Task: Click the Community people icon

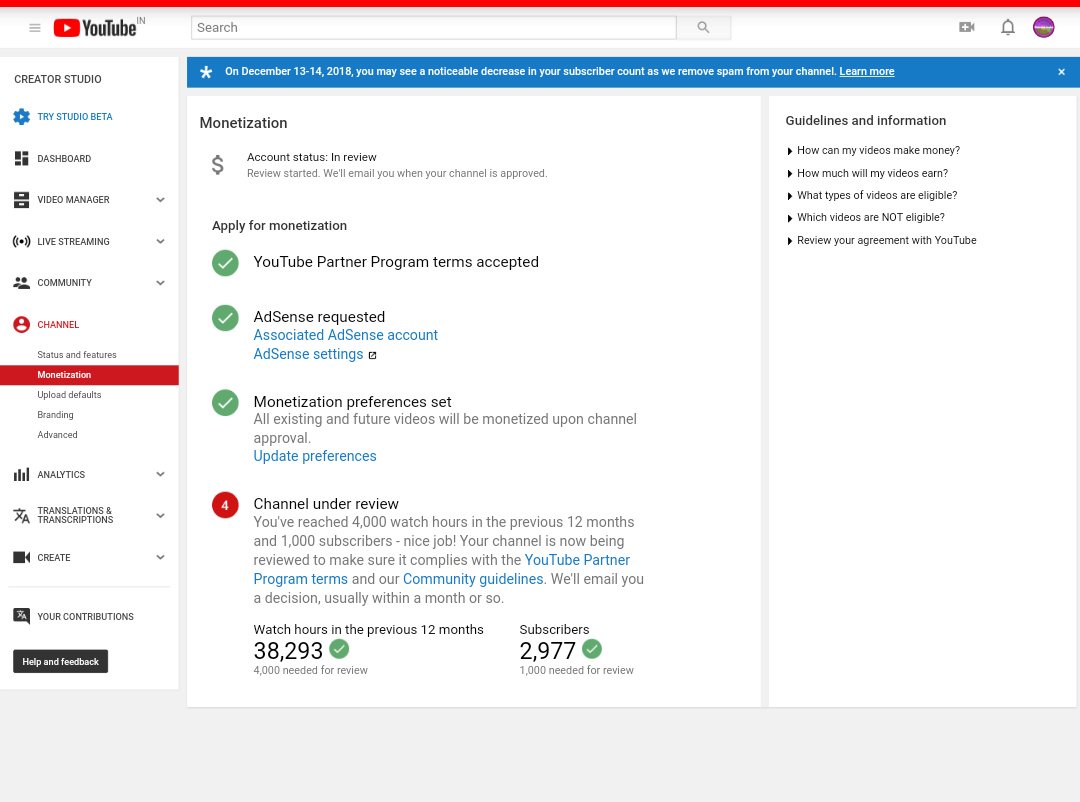Action: point(21,282)
